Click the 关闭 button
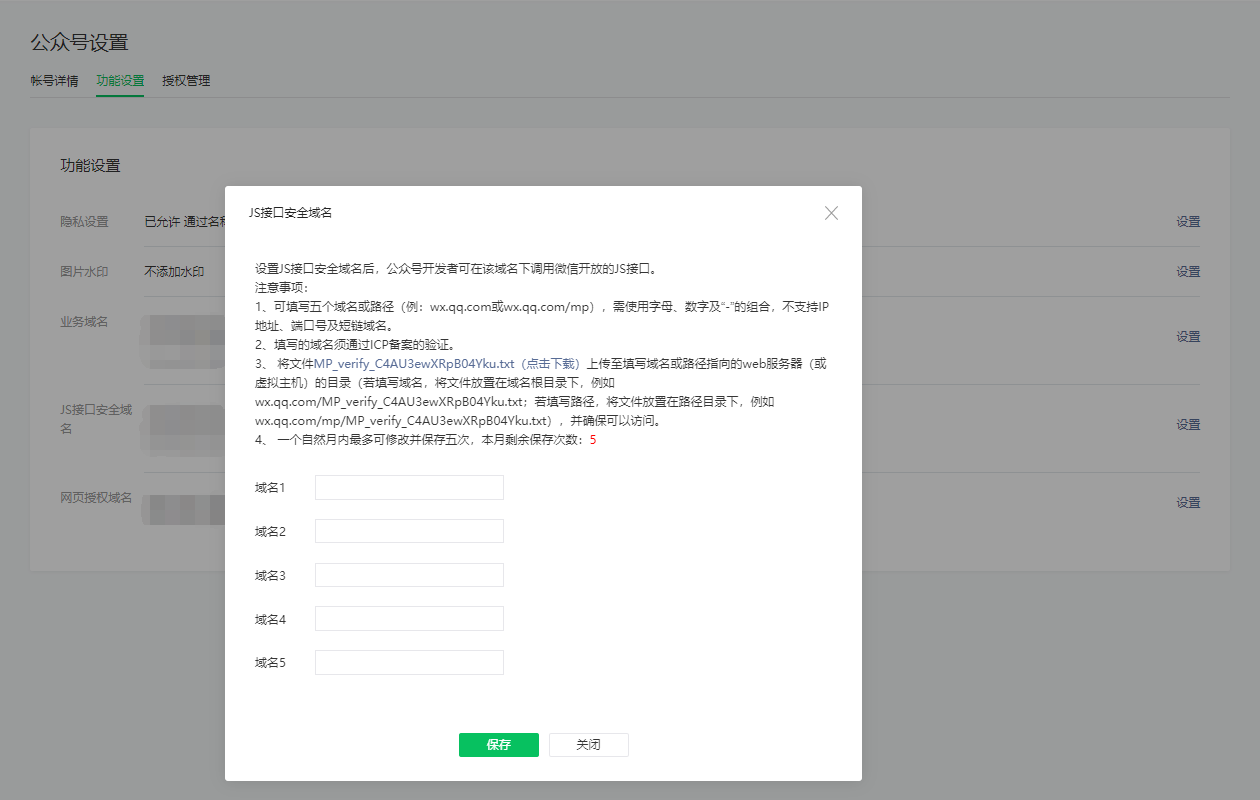Viewport: 1260px width, 800px height. point(589,745)
